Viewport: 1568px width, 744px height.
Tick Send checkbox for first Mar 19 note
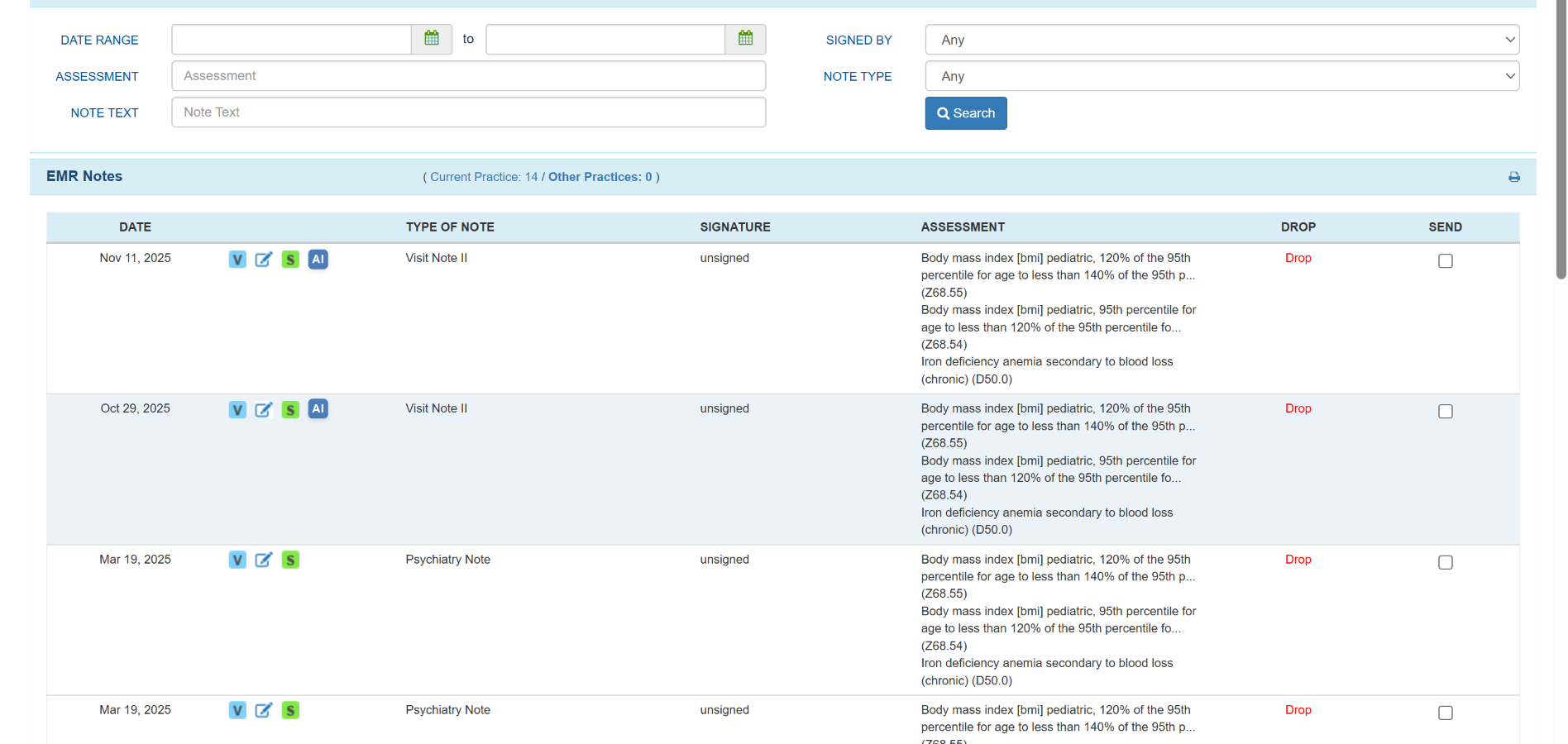click(x=1445, y=563)
